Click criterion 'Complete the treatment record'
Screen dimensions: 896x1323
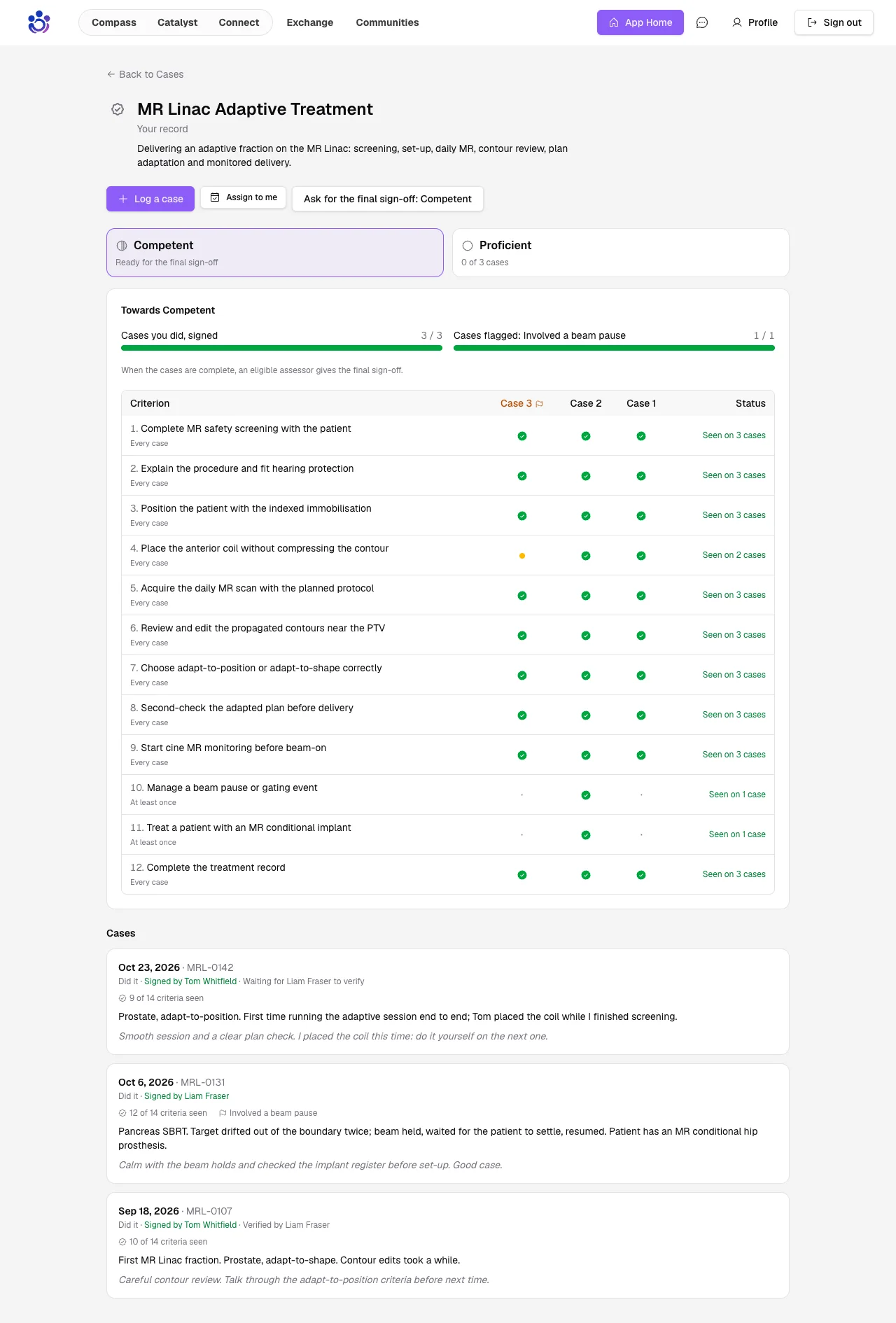click(216, 867)
